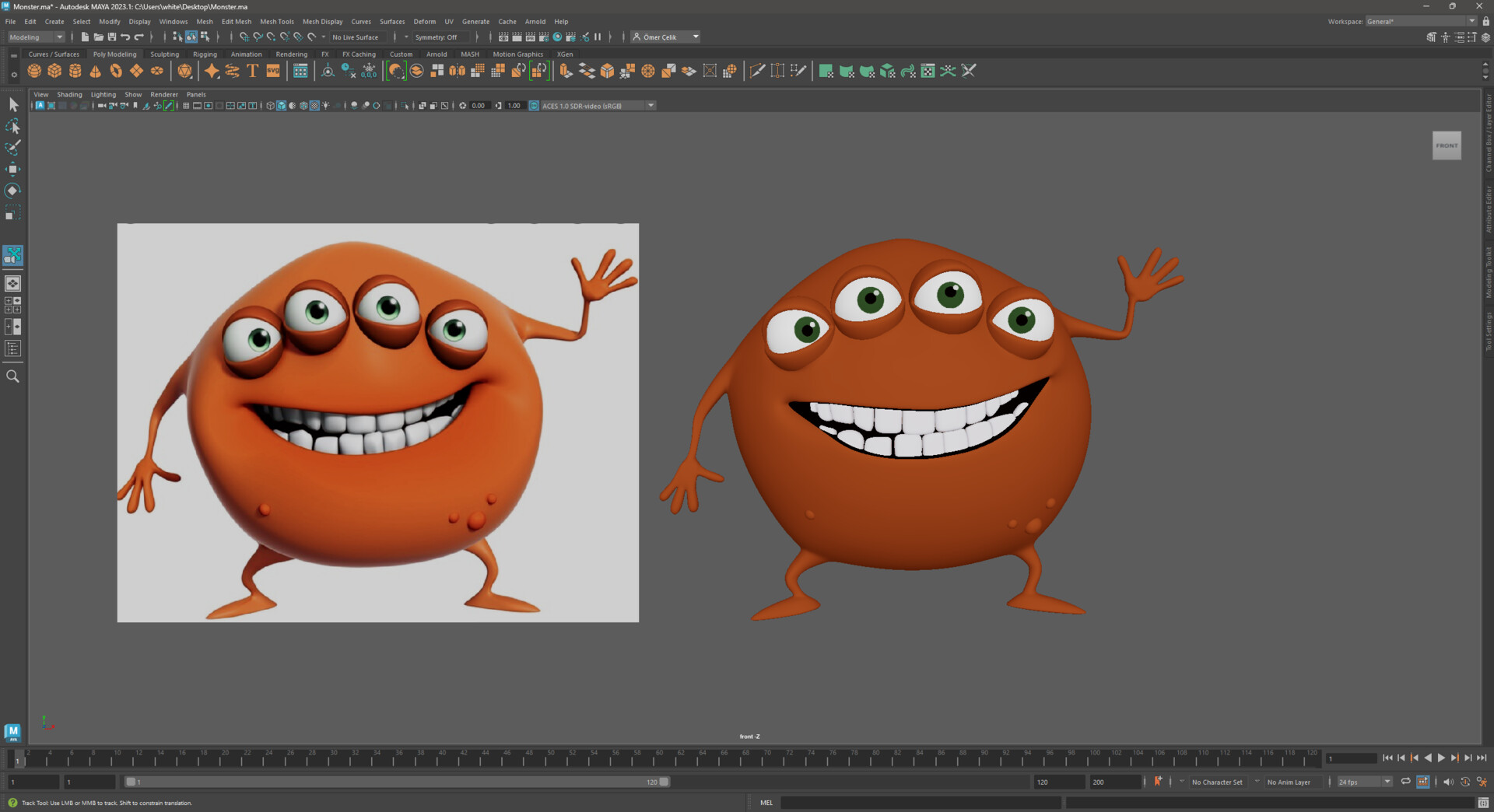Select the Move tool in toolbox

[13, 169]
